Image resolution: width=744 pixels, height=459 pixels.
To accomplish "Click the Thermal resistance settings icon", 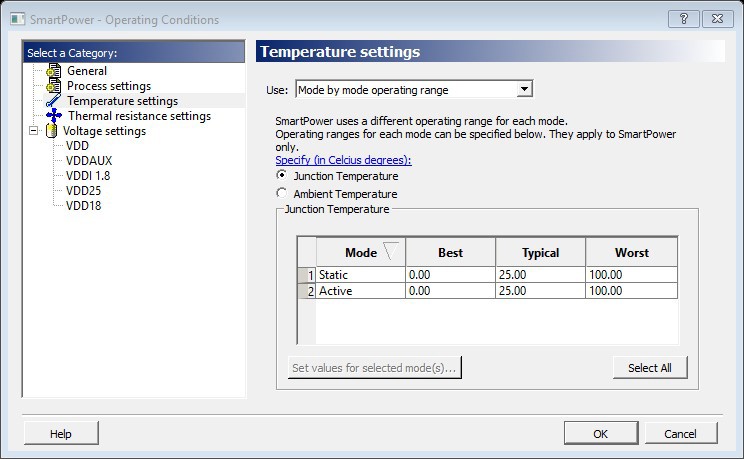I will [x=54, y=116].
